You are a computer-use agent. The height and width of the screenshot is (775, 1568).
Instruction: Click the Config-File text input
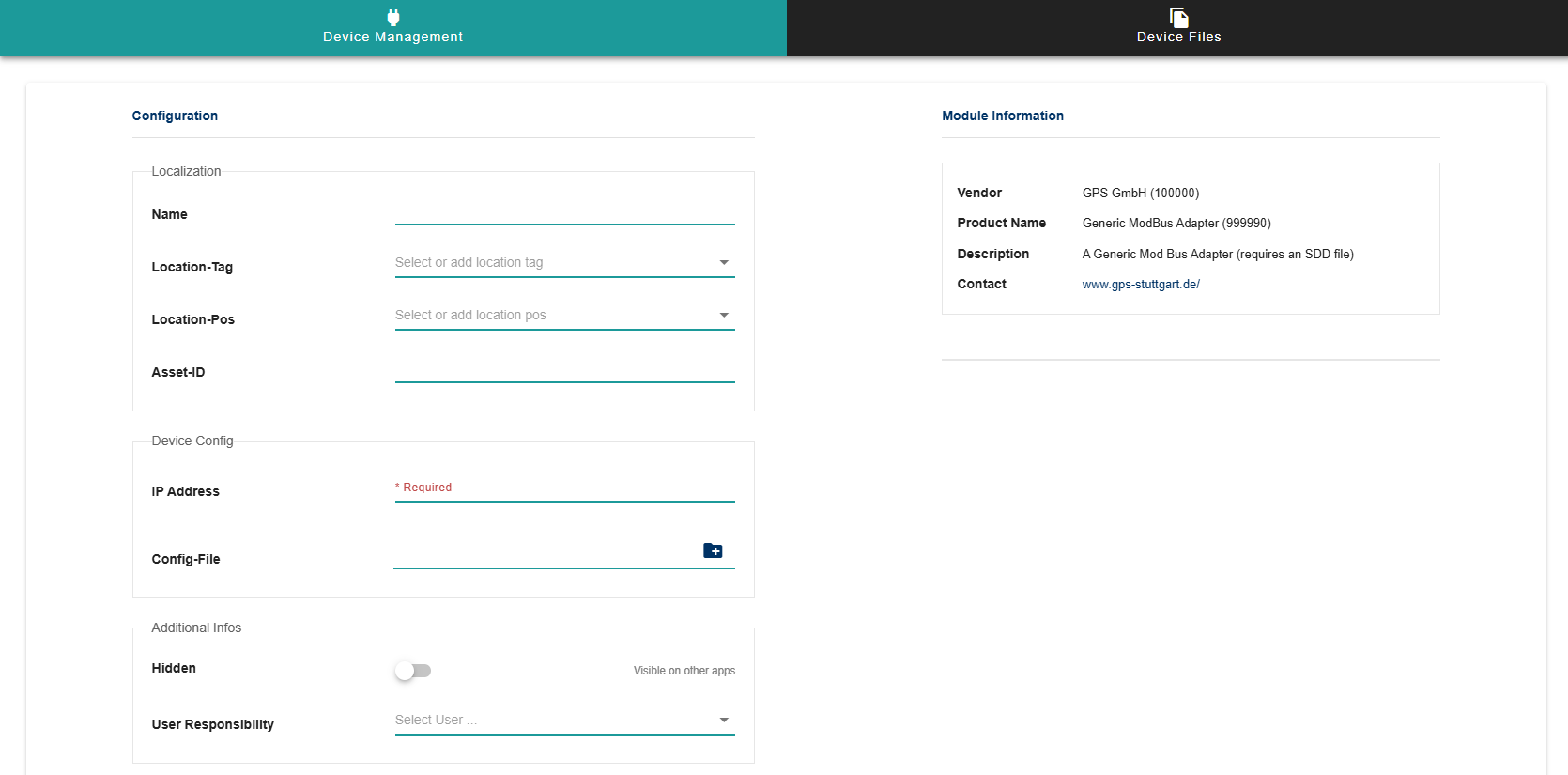545,555
